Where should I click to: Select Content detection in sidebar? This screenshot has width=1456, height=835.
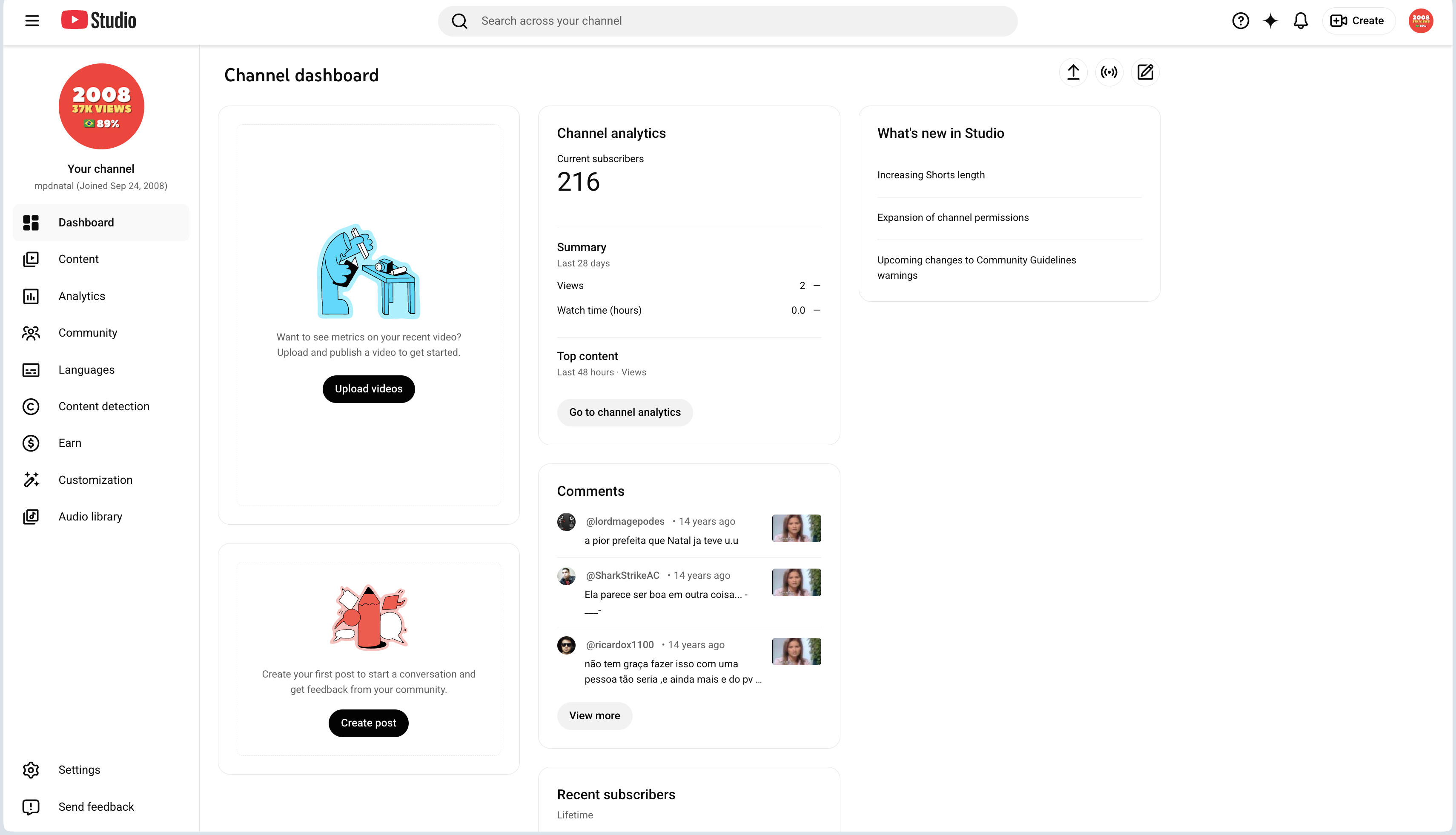[x=101, y=406]
